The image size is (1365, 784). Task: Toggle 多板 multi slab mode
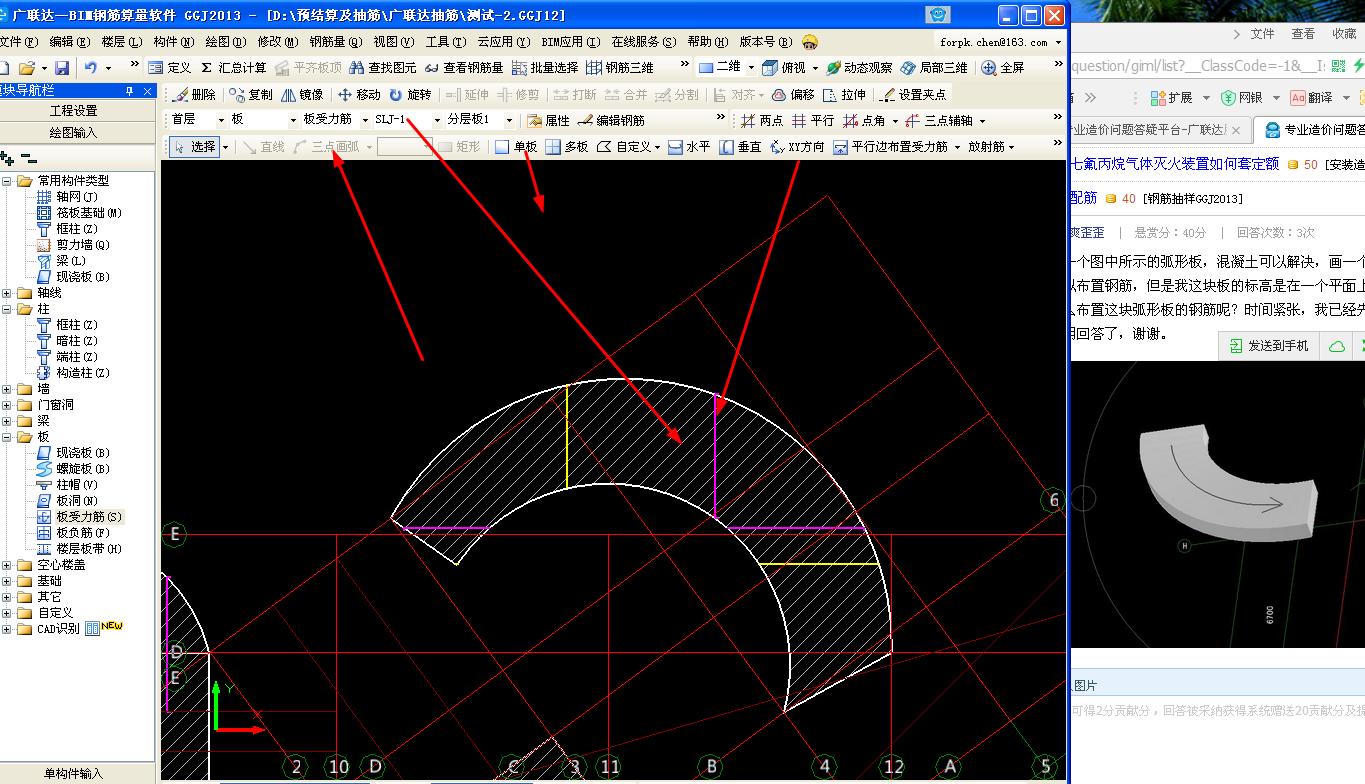tap(567, 146)
